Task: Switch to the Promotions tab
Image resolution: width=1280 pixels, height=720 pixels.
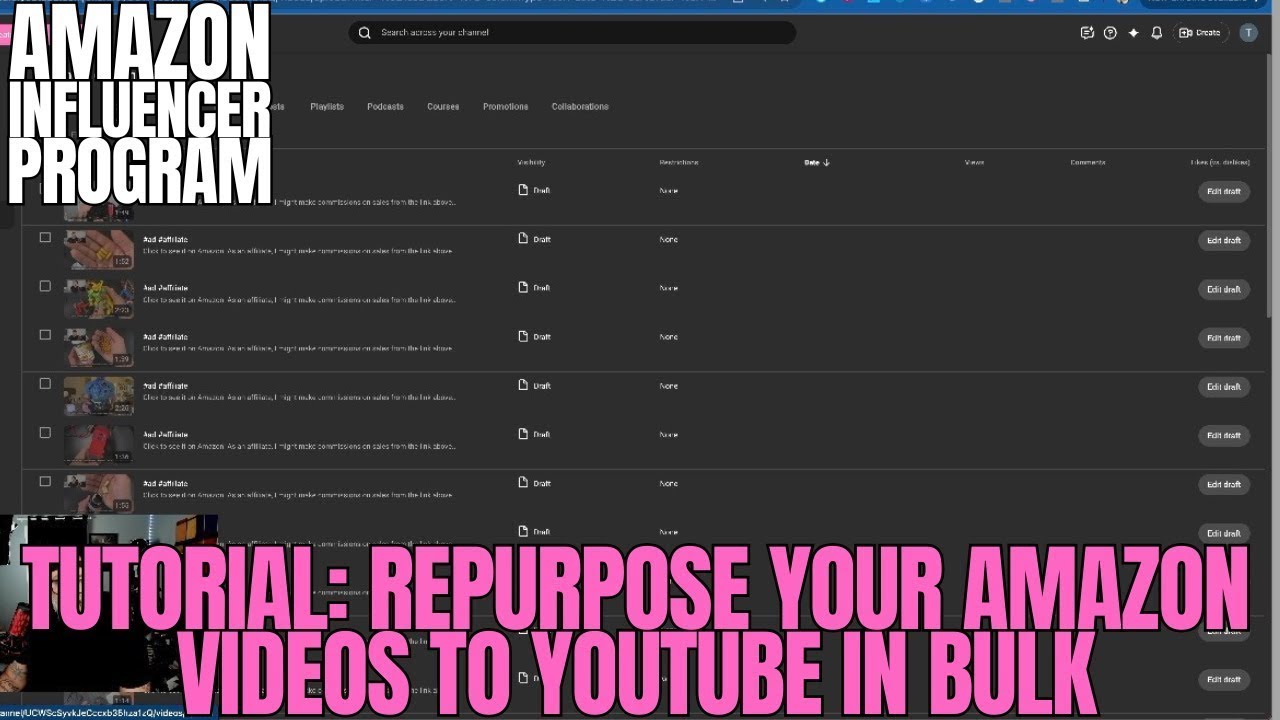Action: click(x=505, y=106)
